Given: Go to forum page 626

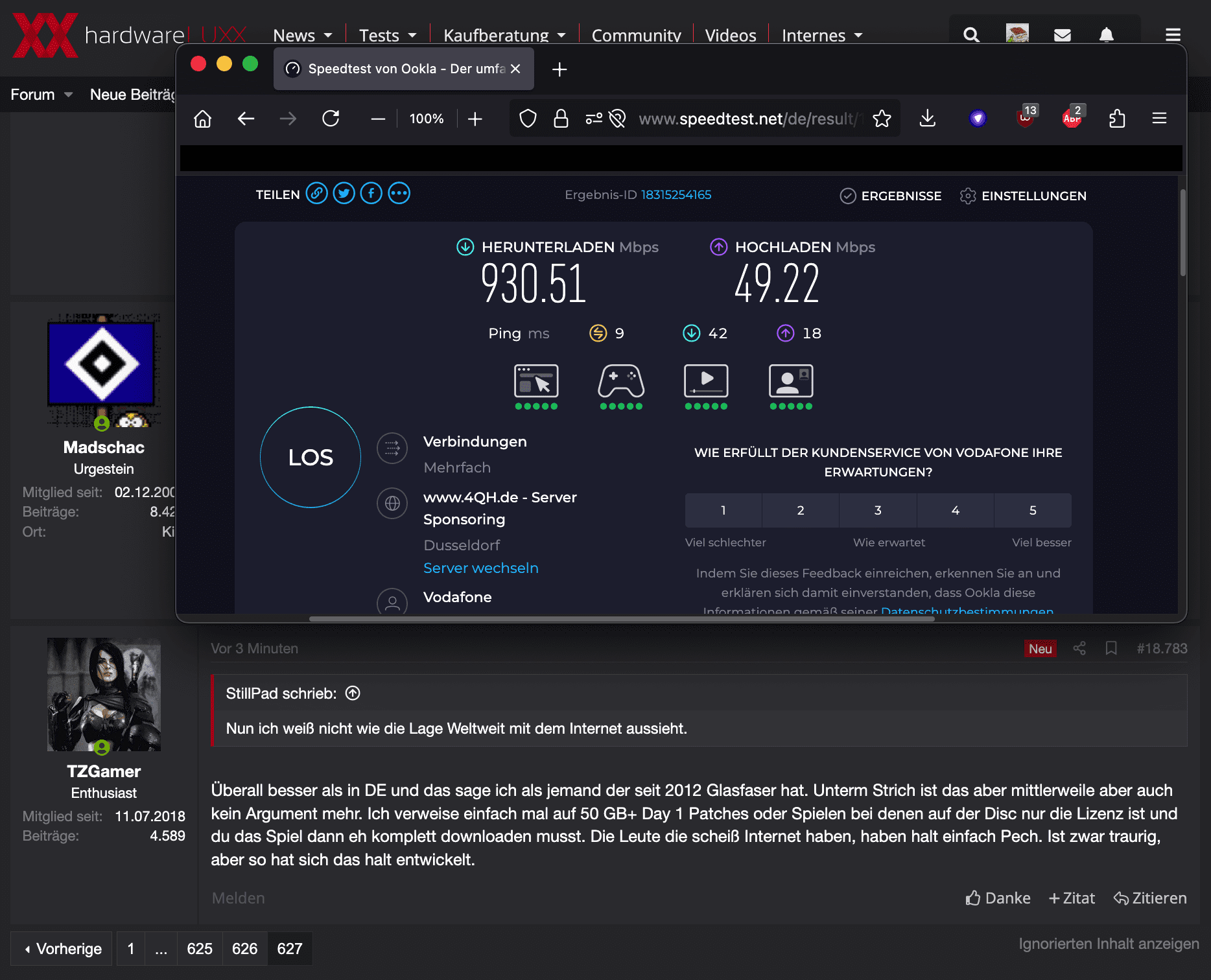Looking at the screenshot, I should 244,949.
